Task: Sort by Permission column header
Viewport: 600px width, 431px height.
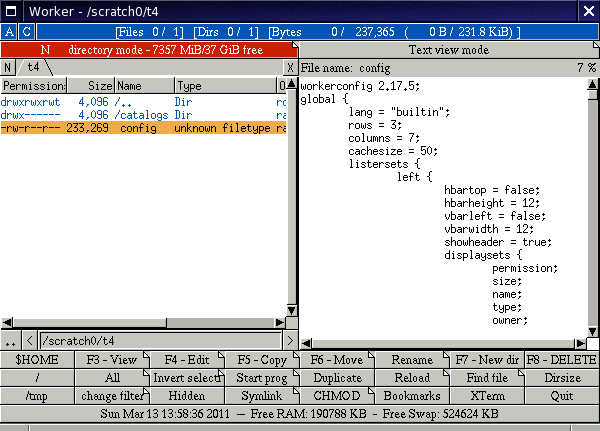Action: point(34,86)
